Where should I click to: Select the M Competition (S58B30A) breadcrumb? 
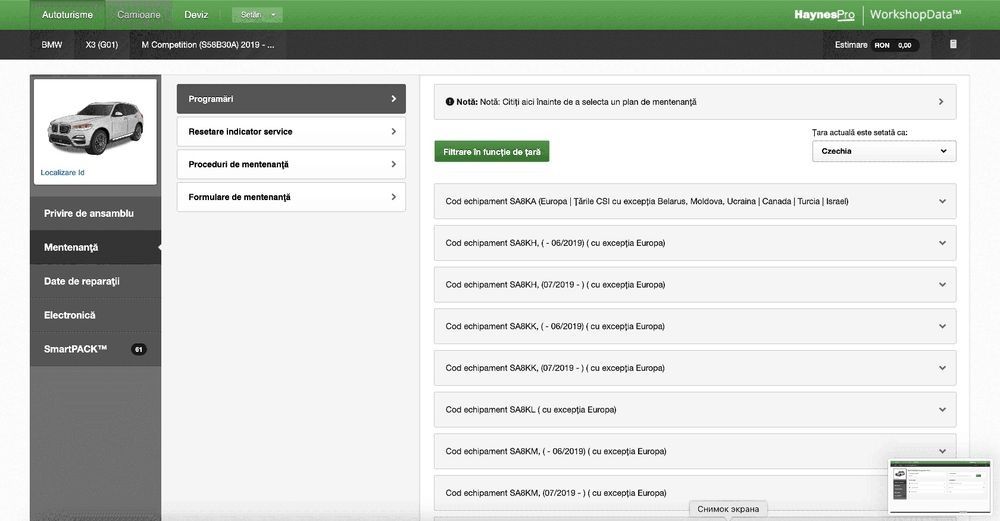point(208,45)
